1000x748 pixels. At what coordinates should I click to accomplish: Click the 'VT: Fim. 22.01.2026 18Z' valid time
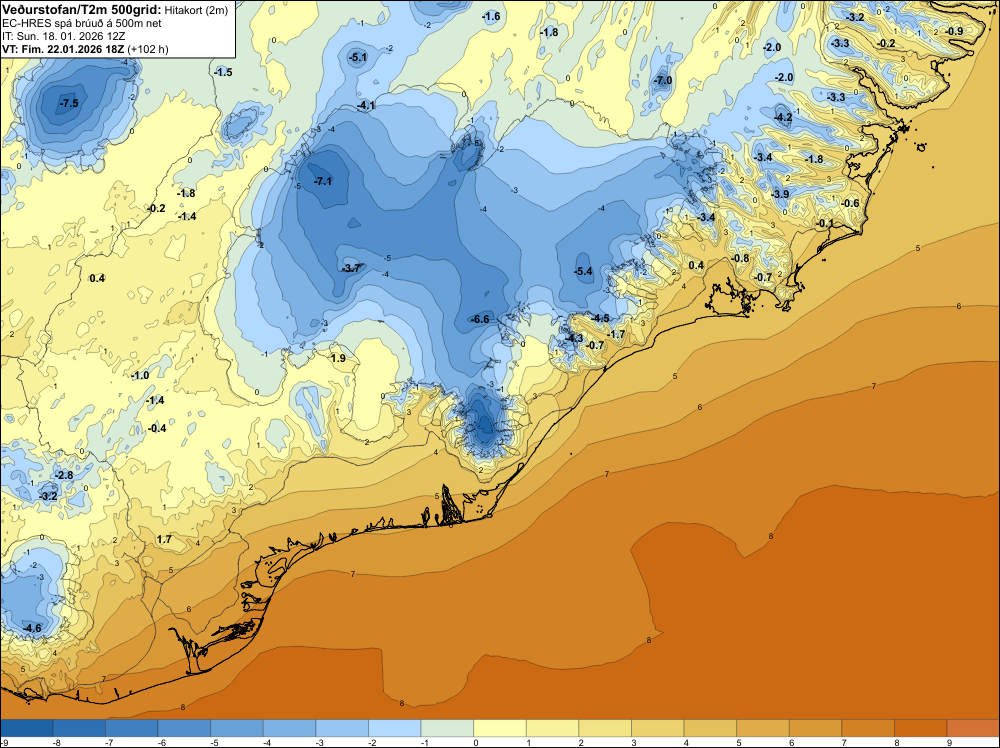coord(63,49)
